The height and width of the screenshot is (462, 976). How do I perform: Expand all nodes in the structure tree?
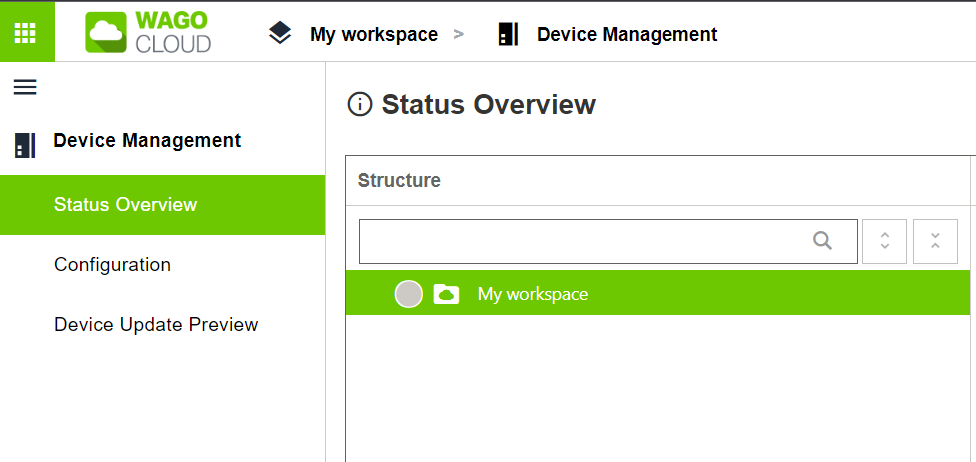(884, 241)
